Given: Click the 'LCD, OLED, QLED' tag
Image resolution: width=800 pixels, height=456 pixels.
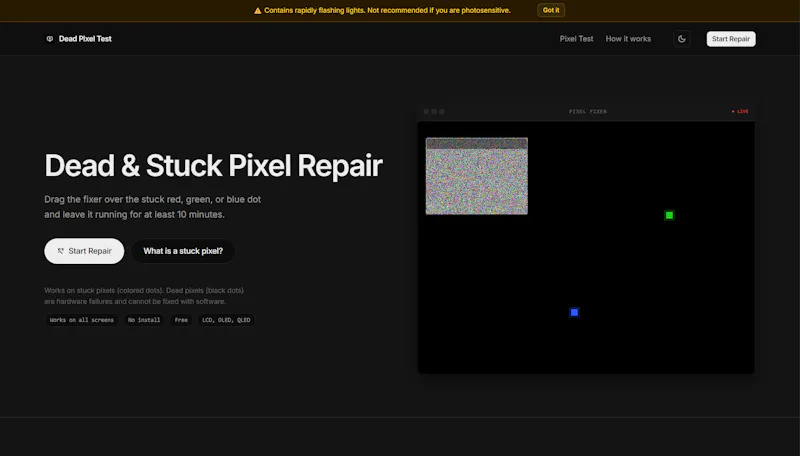Looking at the screenshot, I should coord(226,320).
